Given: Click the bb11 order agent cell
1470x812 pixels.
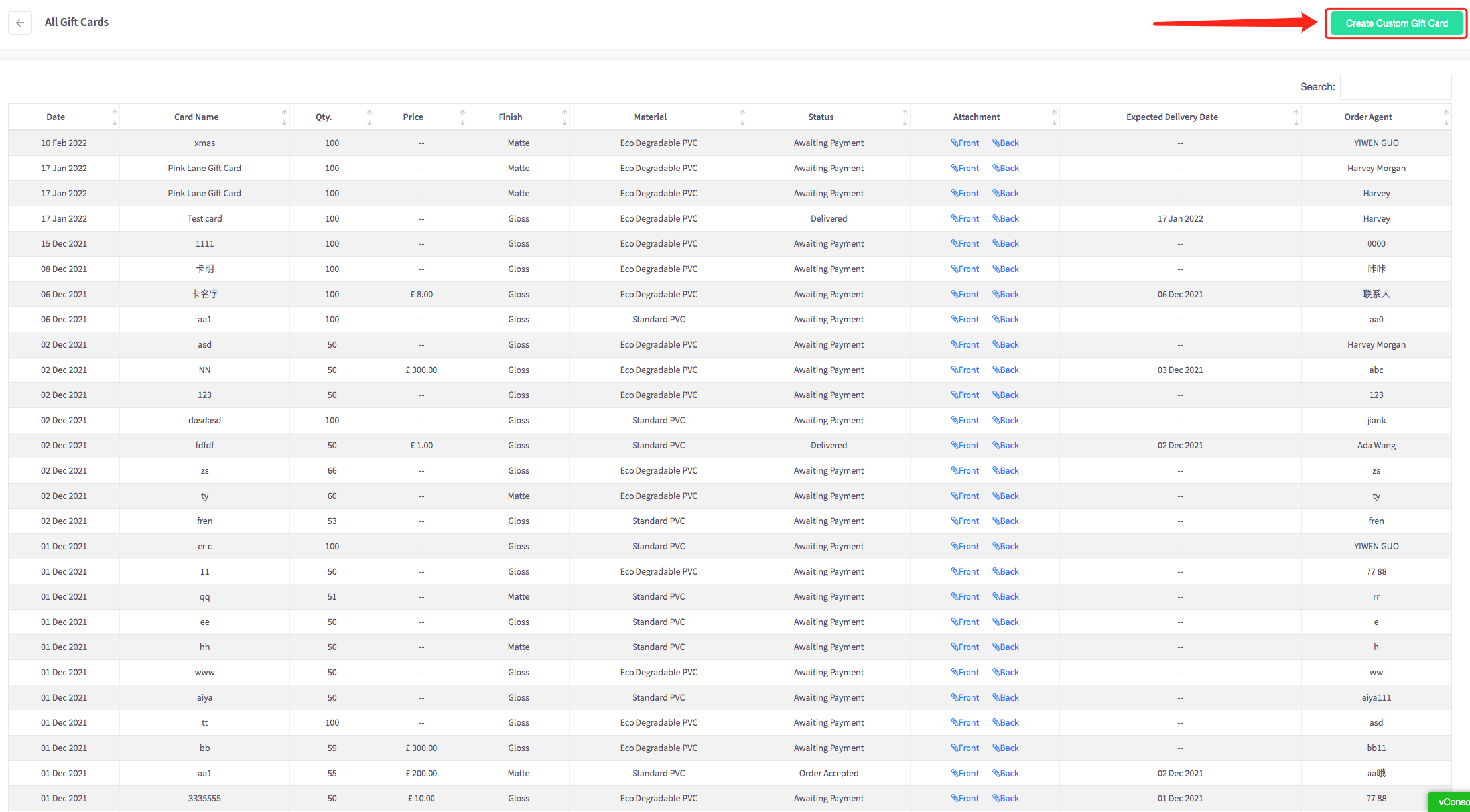Looking at the screenshot, I should [1376, 748].
